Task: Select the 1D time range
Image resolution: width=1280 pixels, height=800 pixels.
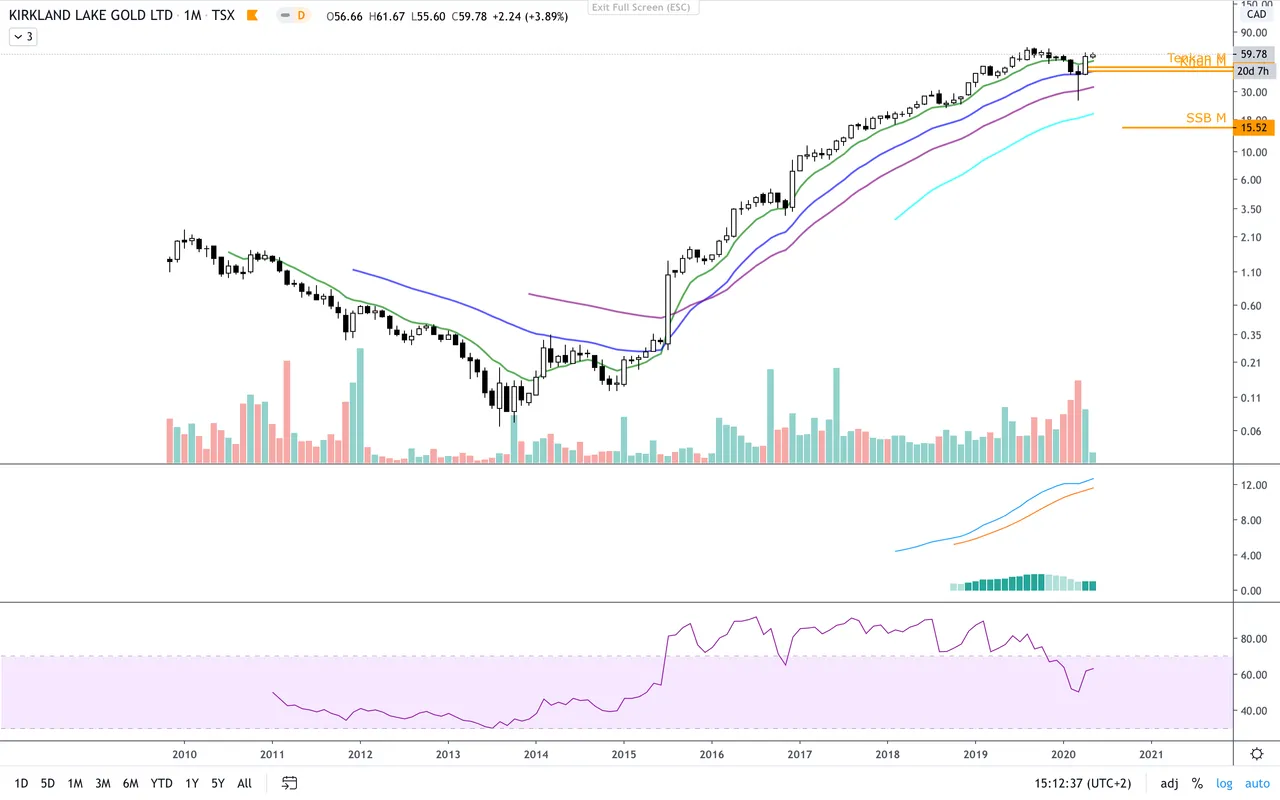Action: click(21, 784)
